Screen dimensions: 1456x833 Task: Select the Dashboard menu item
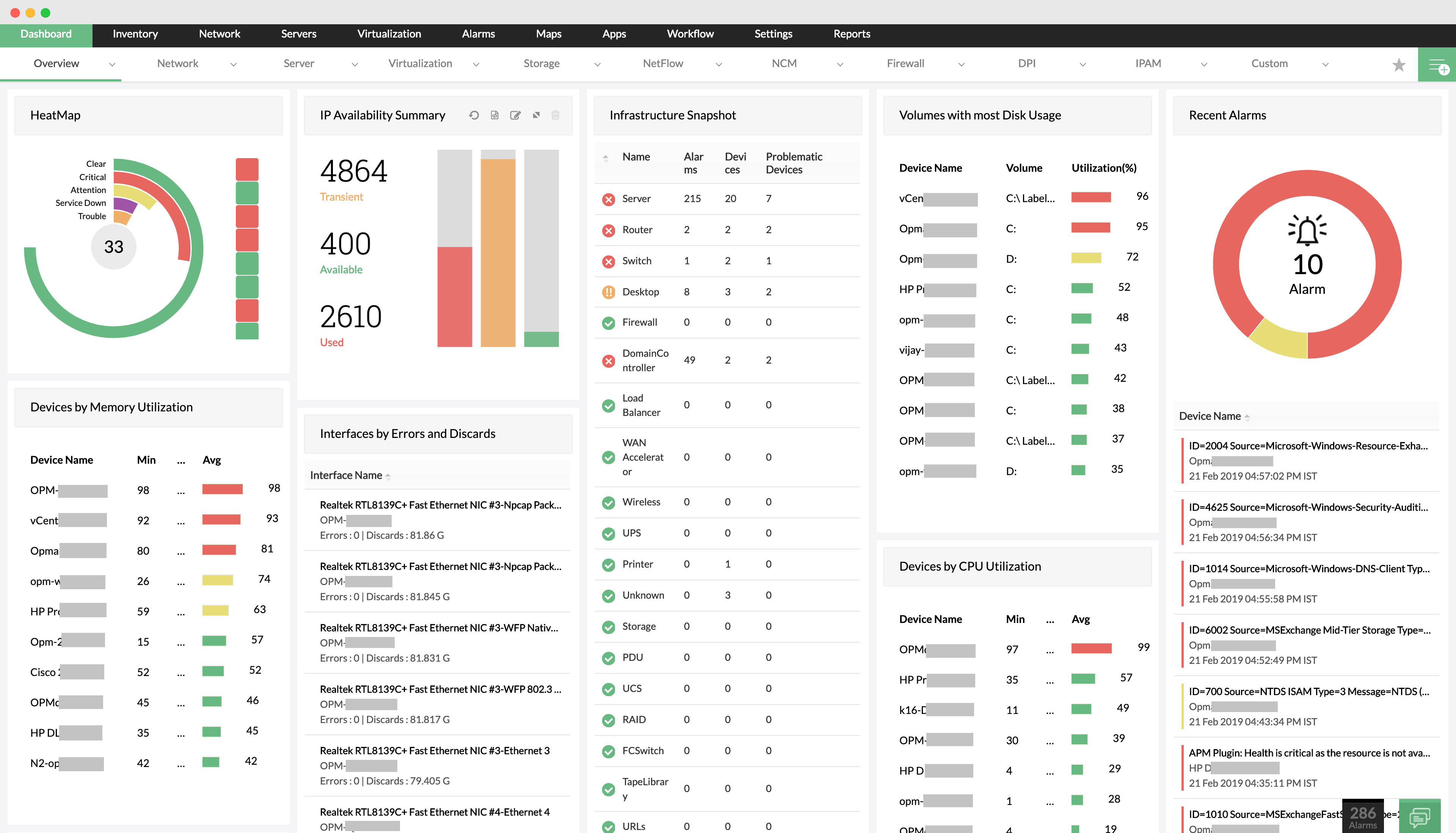tap(46, 33)
